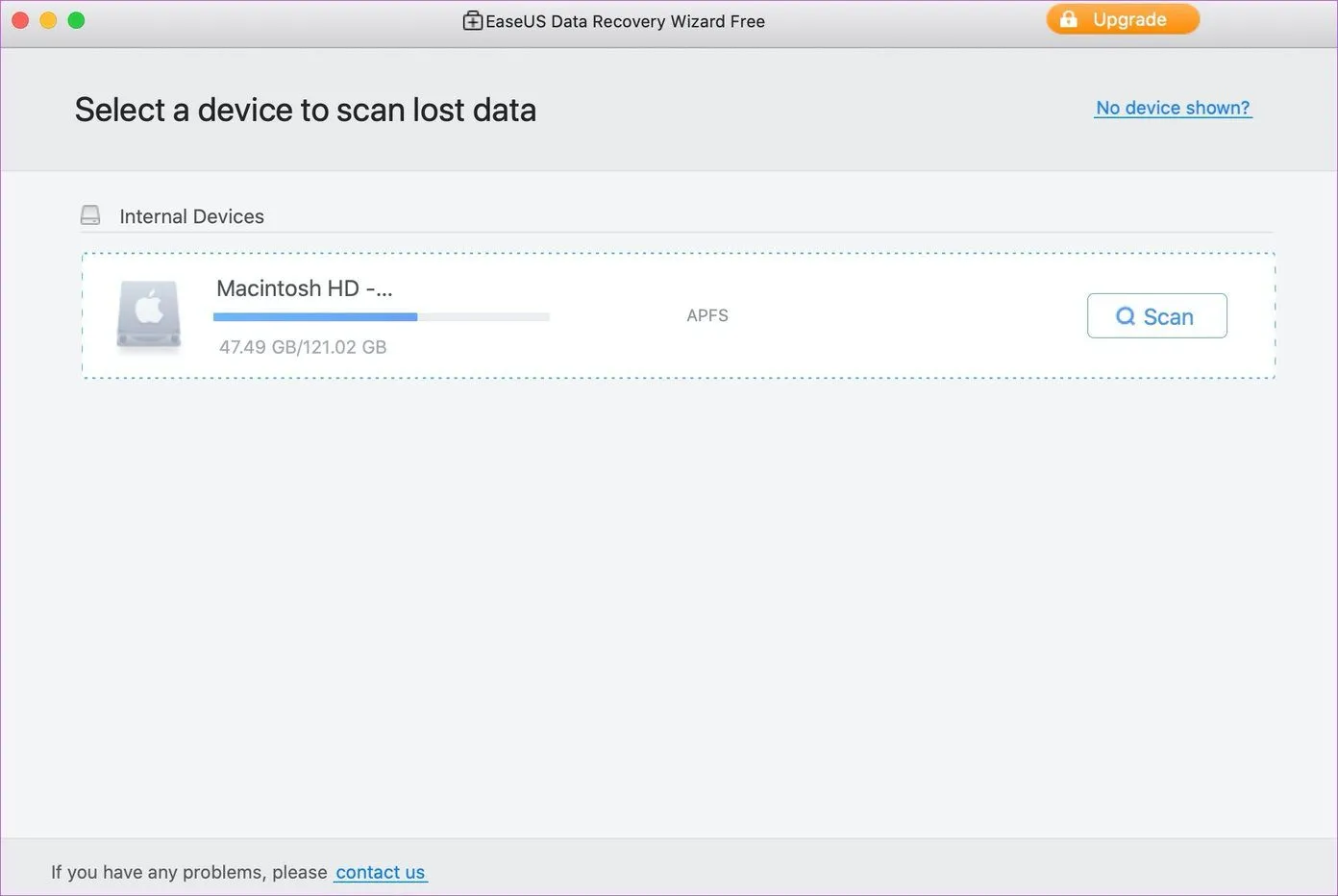Click the EaseUS first-aid kit title icon

[472, 21]
